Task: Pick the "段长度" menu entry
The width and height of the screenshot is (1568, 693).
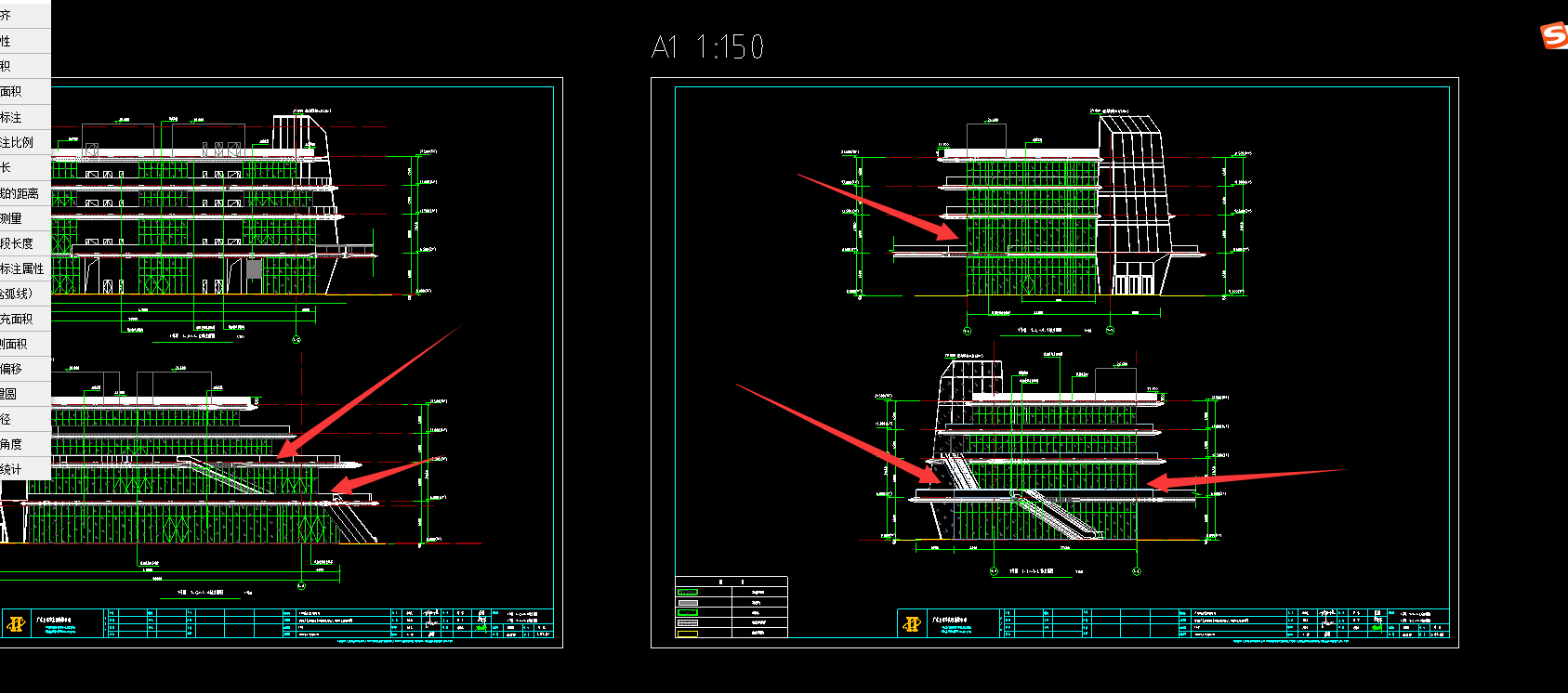Action: point(25,243)
